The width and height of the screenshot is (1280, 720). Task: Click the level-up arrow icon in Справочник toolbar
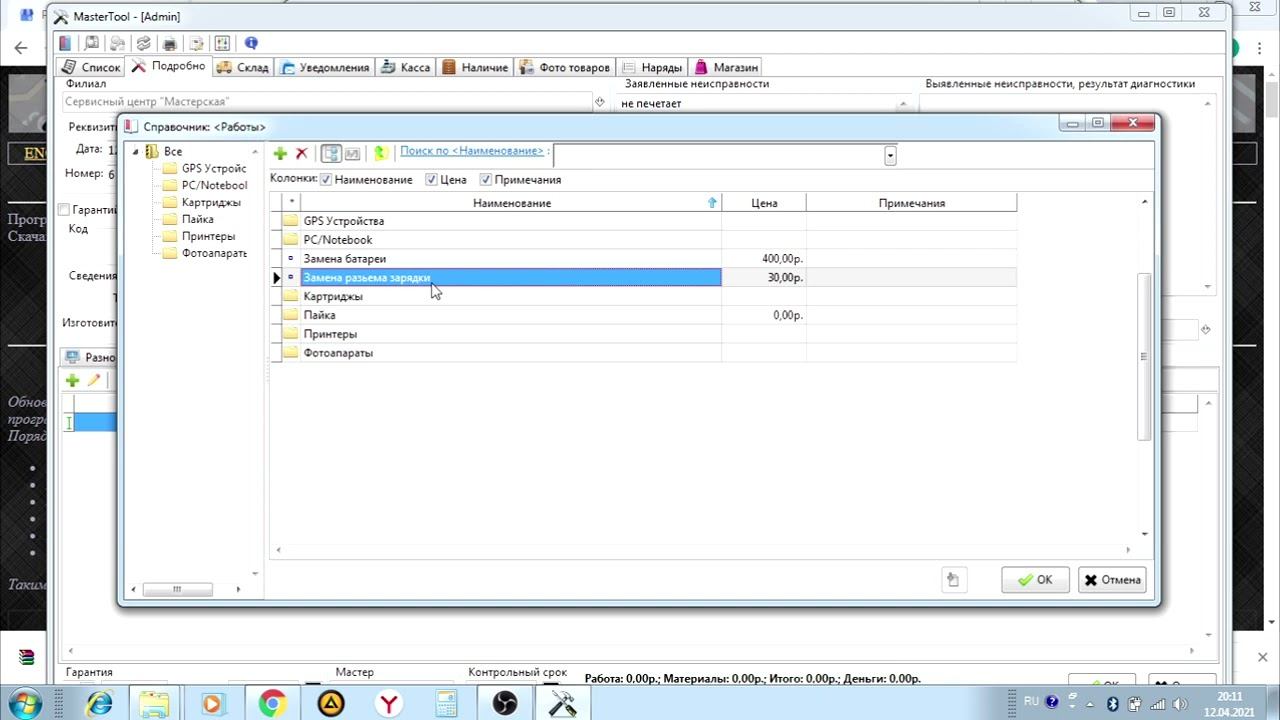pyautogui.click(x=380, y=153)
